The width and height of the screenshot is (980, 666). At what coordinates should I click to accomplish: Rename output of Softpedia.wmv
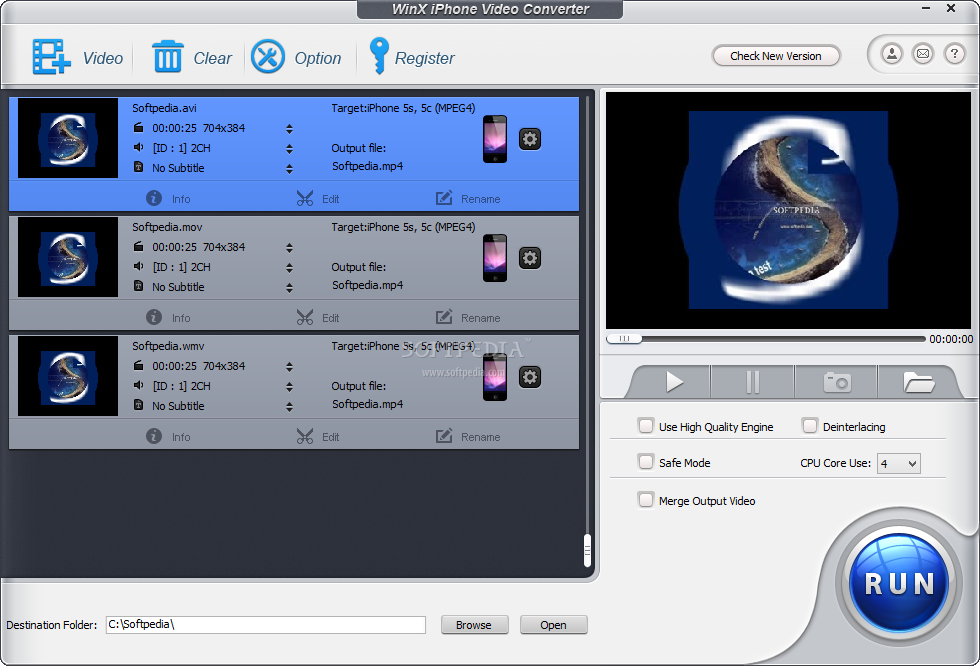click(x=468, y=436)
